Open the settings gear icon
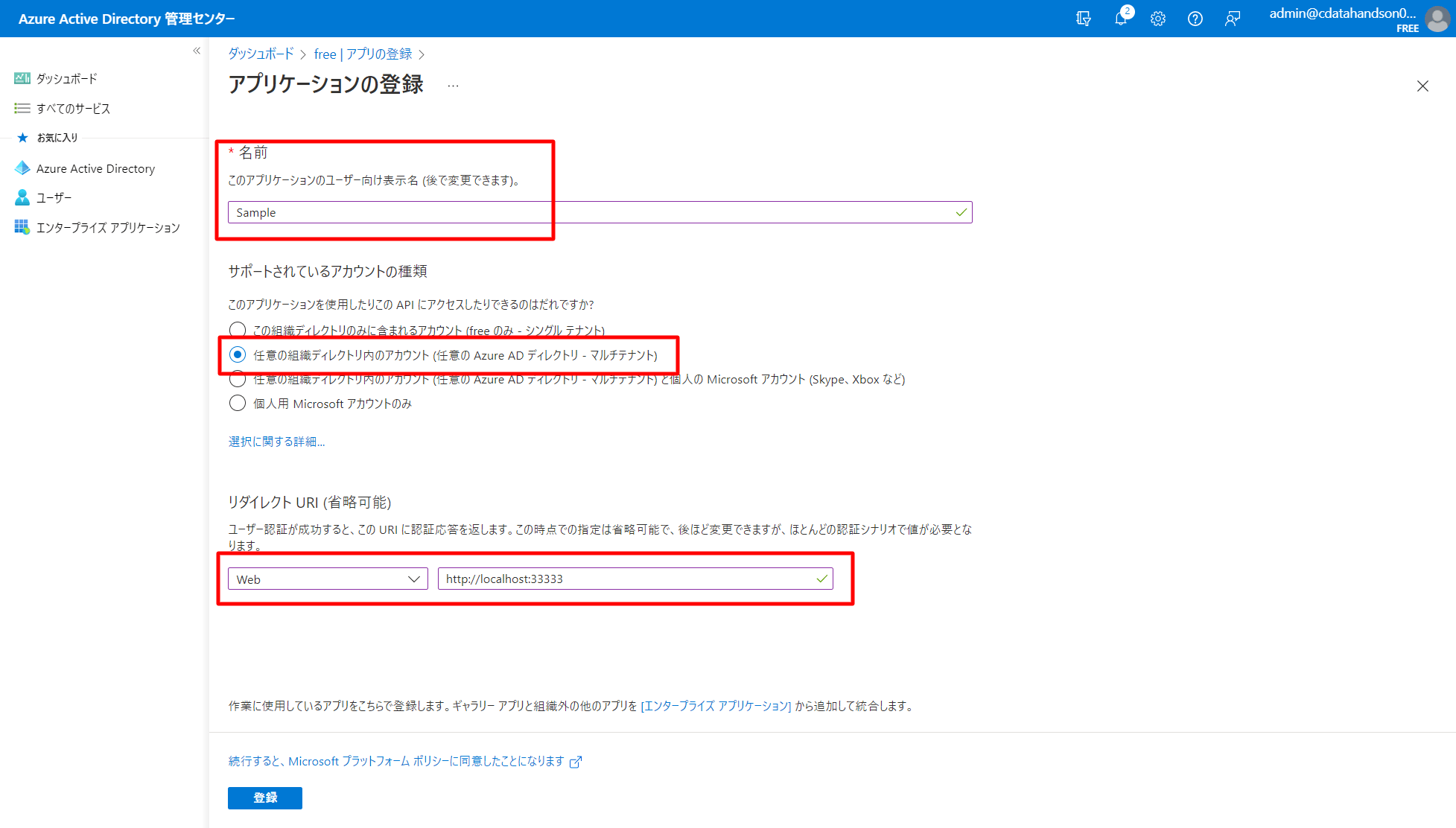Image resolution: width=1456 pixels, height=828 pixels. coord(1157,19)
